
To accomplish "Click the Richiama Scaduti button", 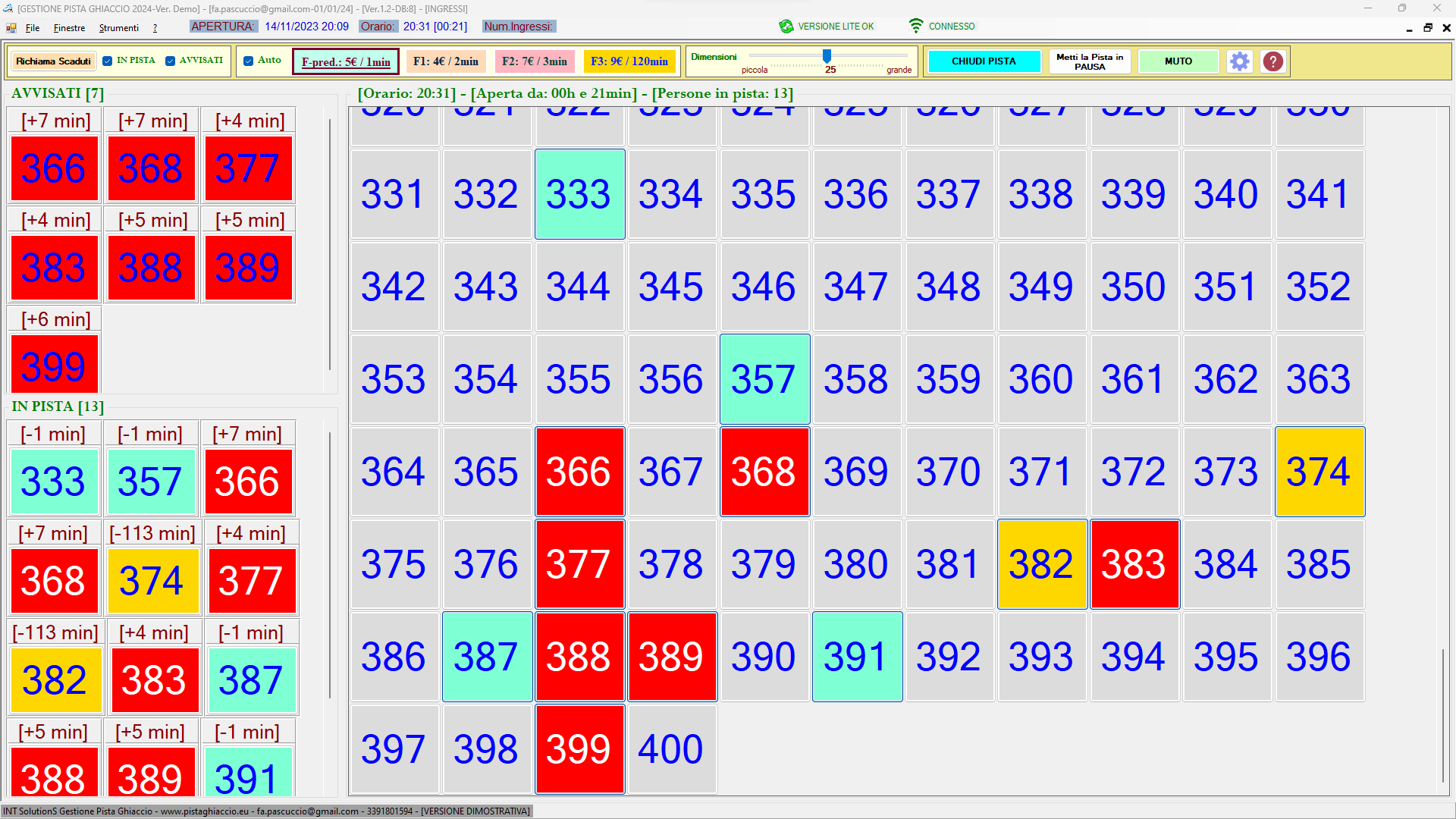I will (53, 61).
